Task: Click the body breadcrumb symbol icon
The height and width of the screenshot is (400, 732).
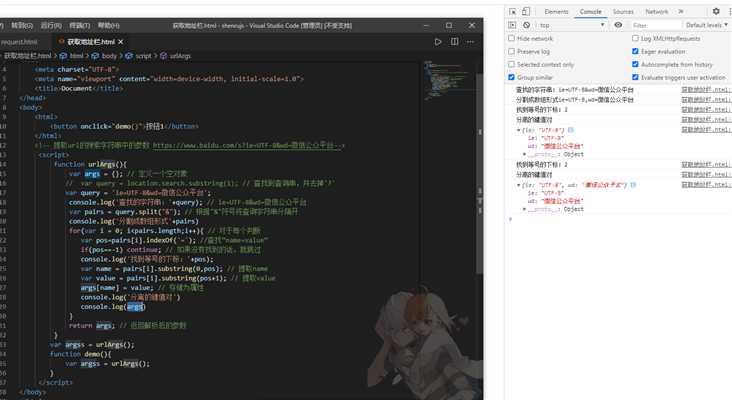Action: coord(95,56)
